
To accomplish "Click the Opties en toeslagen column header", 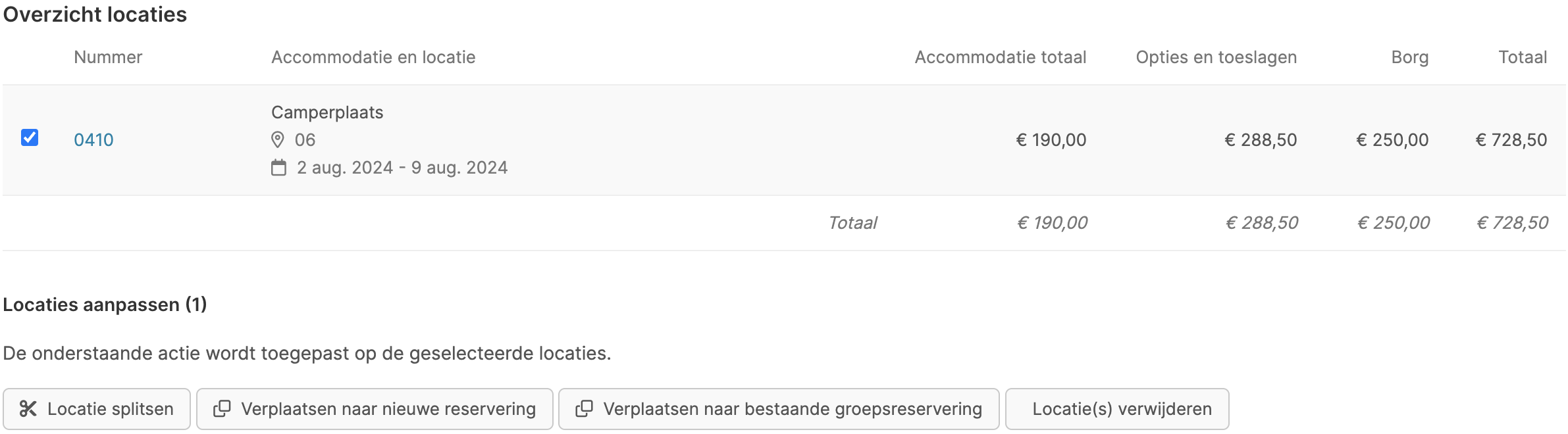I will [1216, 57].
